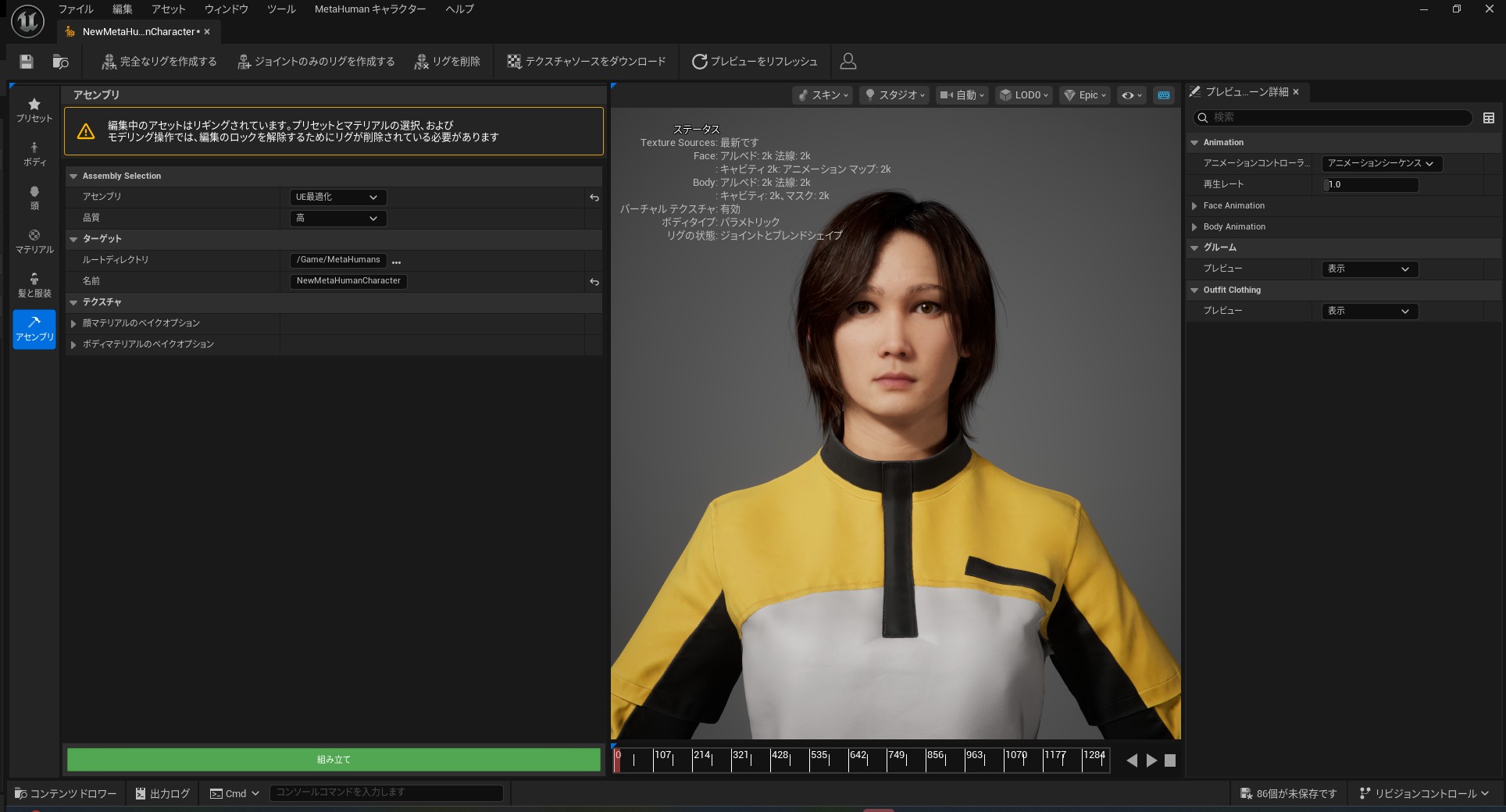Click the user account icon in toolbar
The width and height of the screenshot is (1506, 812).
coord(848,62)
